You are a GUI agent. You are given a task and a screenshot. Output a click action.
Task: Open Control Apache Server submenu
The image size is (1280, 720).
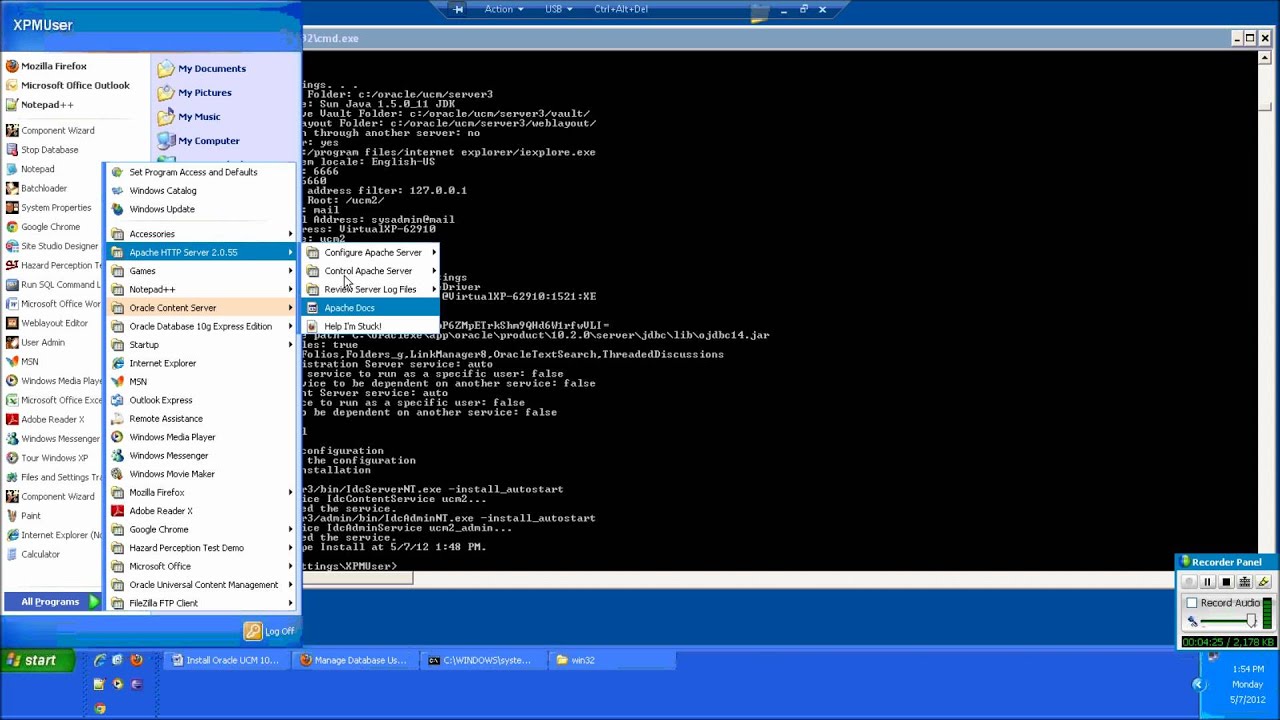[x=371, y=271]
